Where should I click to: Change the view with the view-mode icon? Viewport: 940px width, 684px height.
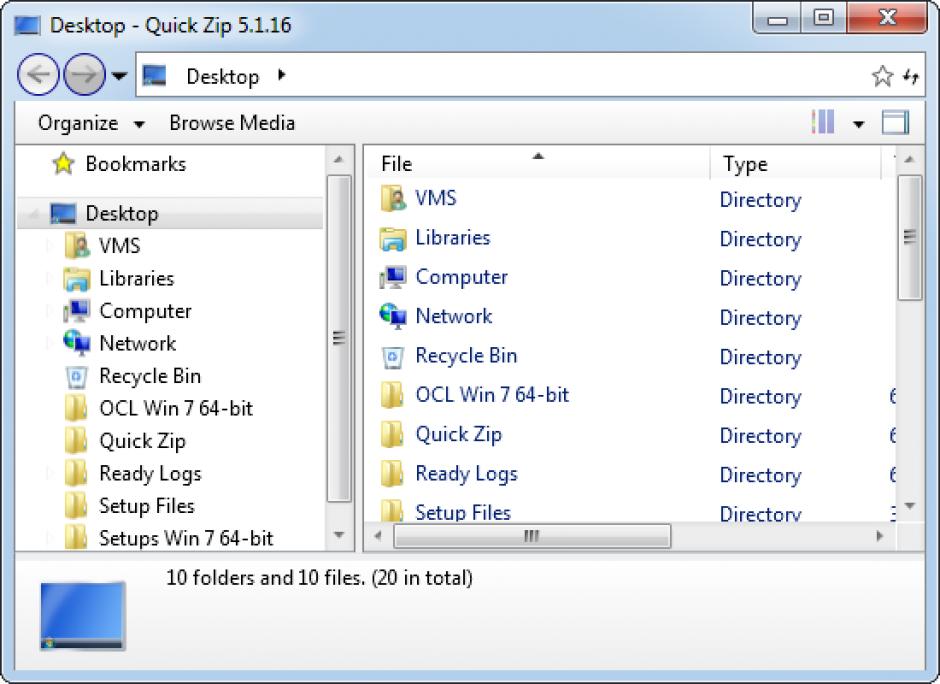(823, 122)
